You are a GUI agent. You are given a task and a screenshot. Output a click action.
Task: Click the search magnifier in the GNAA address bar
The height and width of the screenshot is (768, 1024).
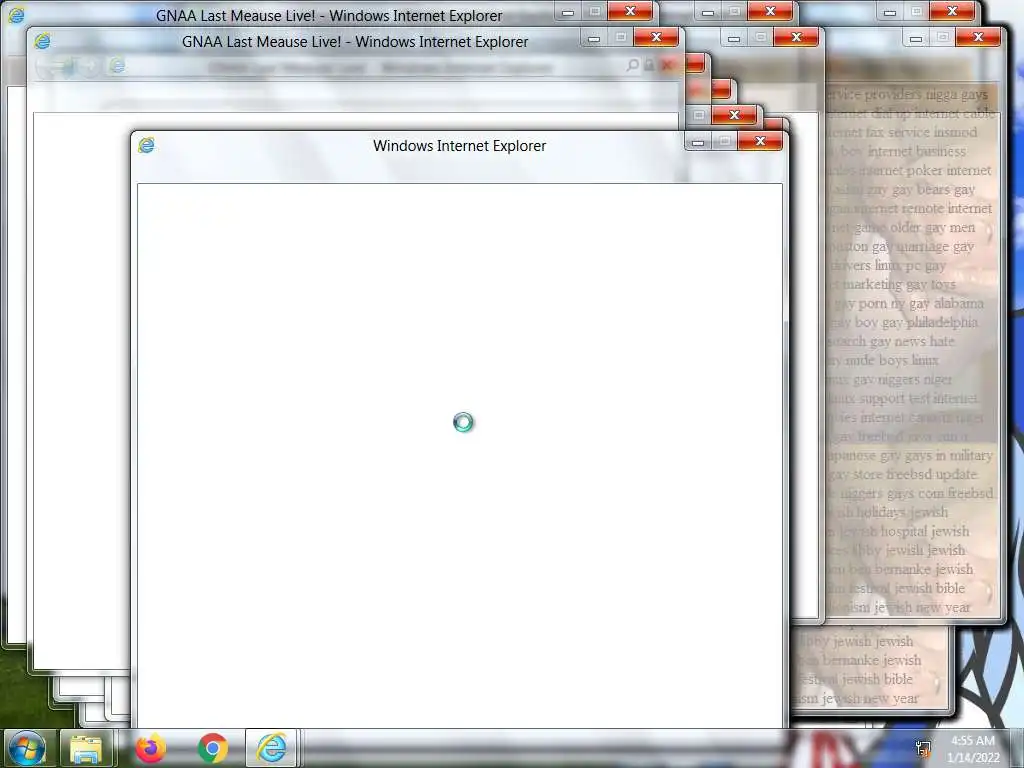[632, 65]
